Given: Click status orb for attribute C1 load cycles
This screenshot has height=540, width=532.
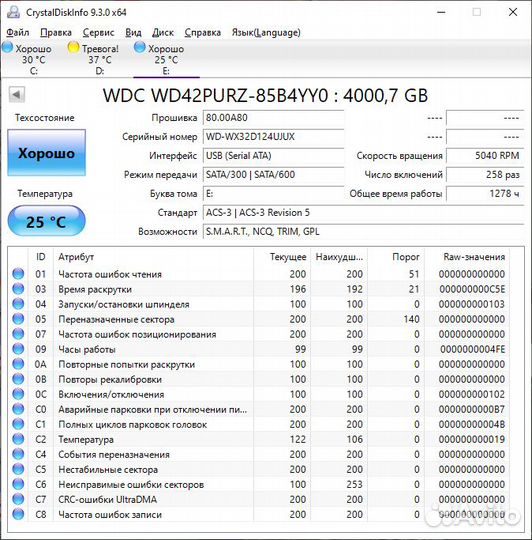Looking at the screenshot, I should [x=18, y=424].
